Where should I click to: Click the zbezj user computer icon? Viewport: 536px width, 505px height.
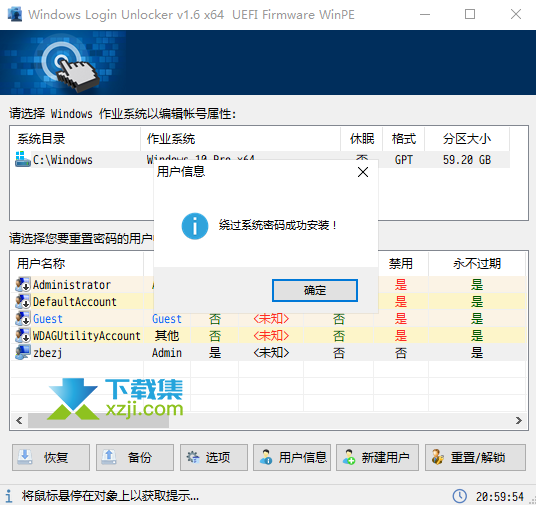pos(23,353)
